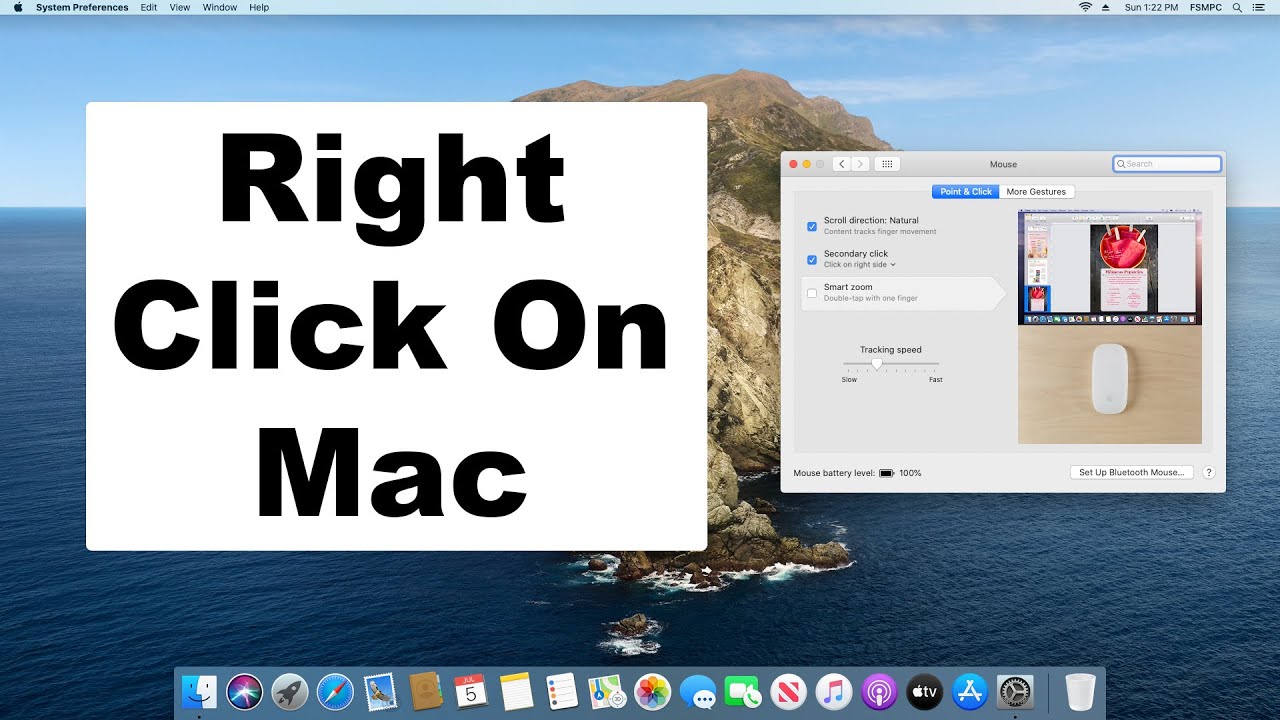
Task: Open Messages app in Dock
Action: pos(697,691)
